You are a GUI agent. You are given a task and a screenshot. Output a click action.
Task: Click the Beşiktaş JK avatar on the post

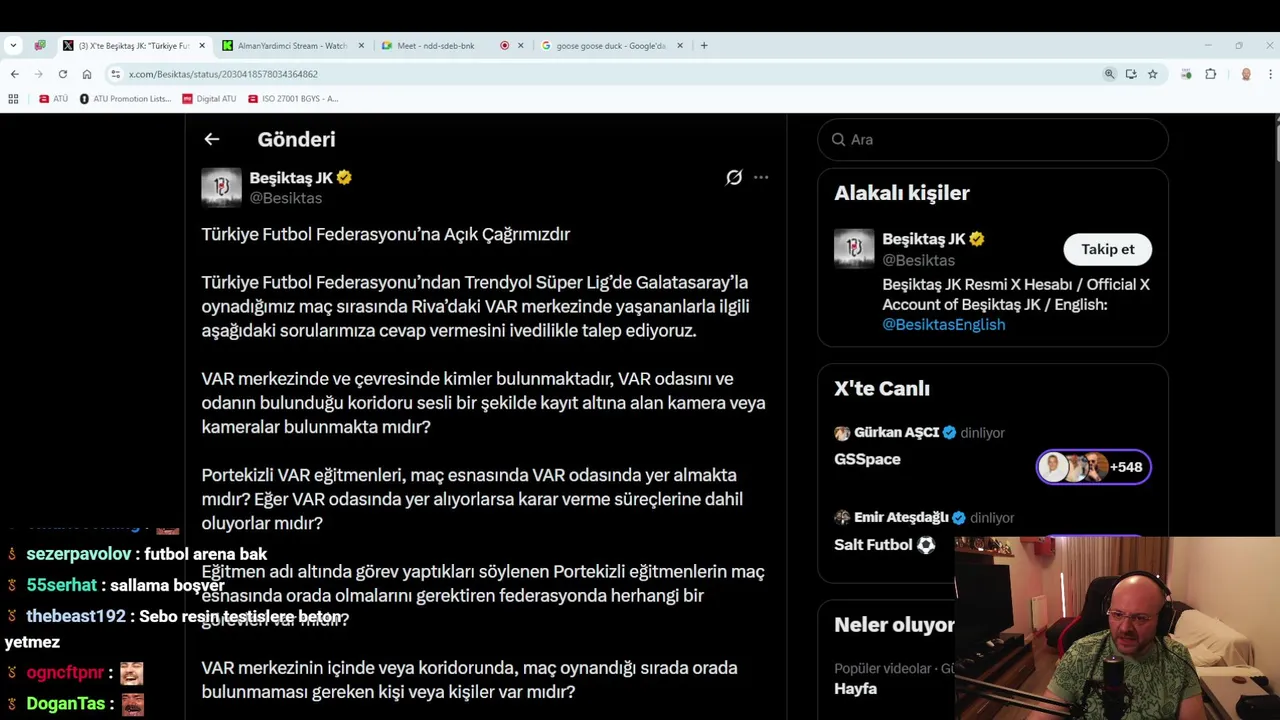point(221,187)
